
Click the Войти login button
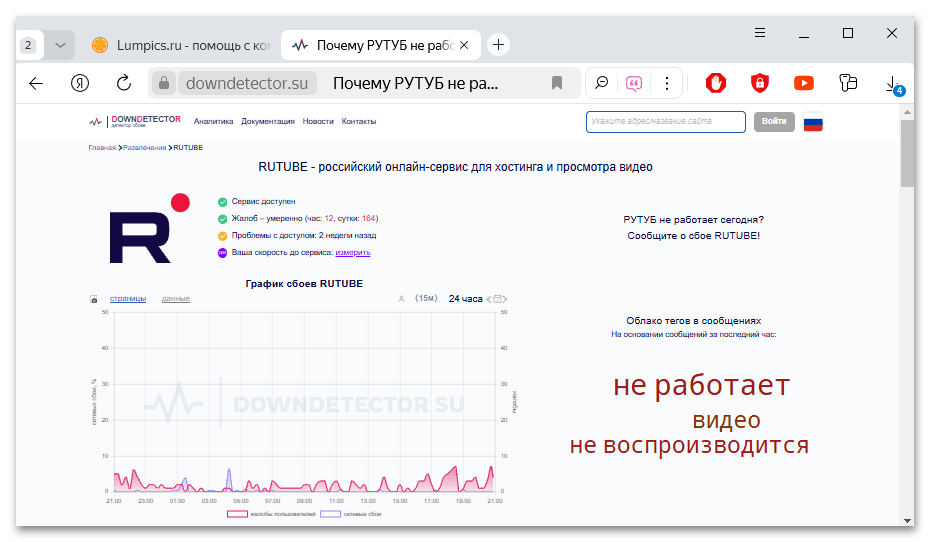pos(774,122)
